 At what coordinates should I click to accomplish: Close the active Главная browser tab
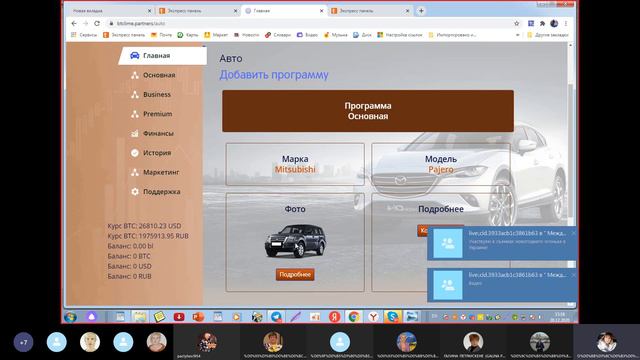click(x=322, y=11)
